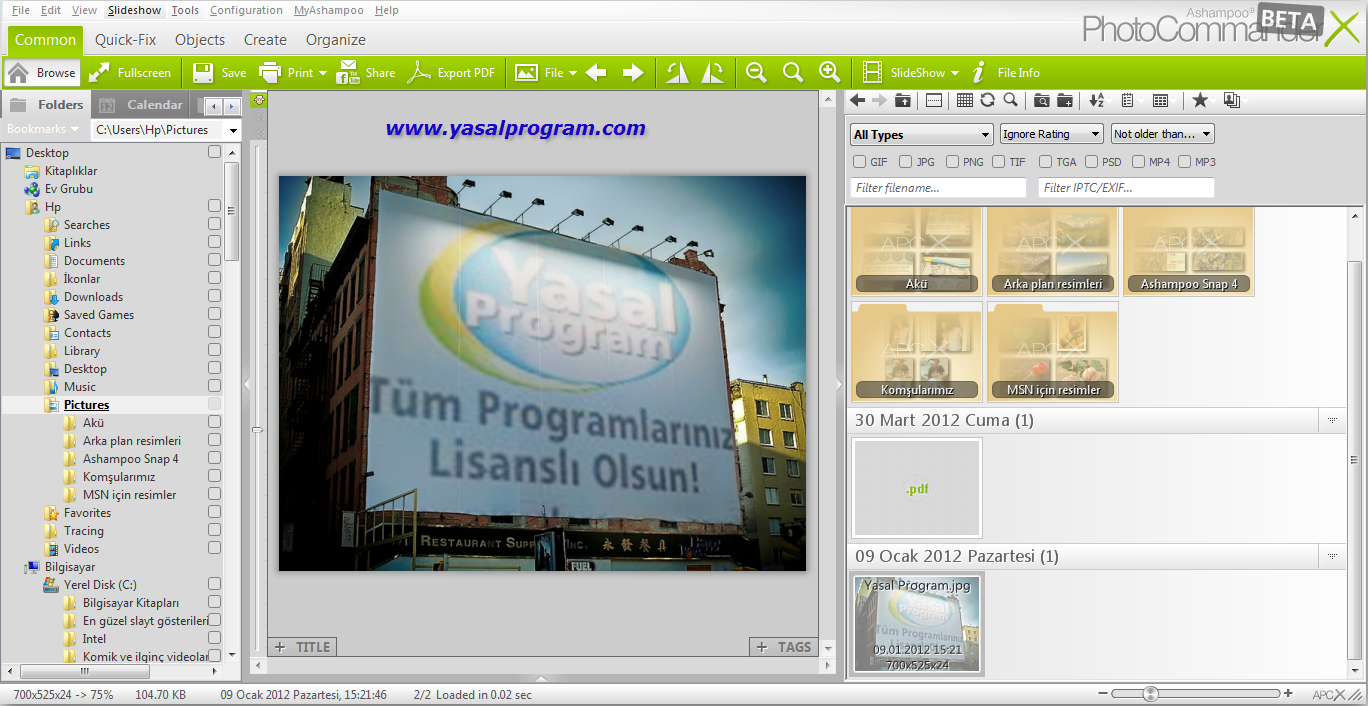Go to previous image arrow
The width and height of the screenshot is (1368, 706).
[x=596, y=72]
